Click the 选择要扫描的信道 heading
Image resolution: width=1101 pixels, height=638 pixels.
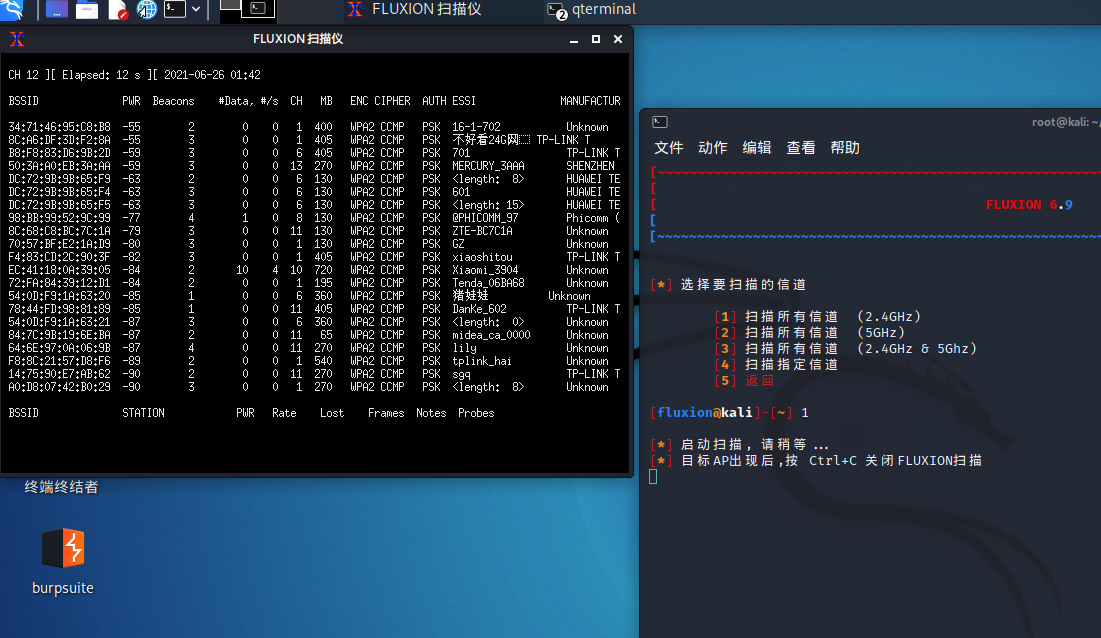point(728,285)
